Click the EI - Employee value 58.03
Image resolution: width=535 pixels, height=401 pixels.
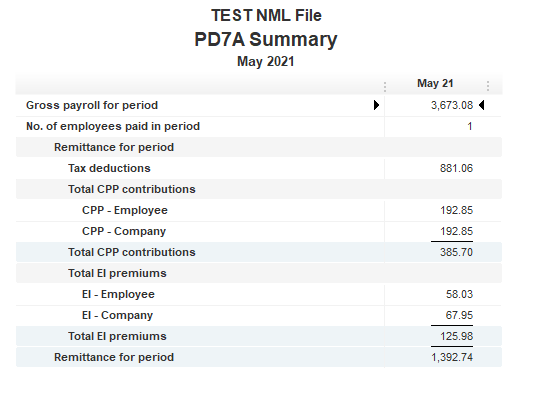point(459,294)
